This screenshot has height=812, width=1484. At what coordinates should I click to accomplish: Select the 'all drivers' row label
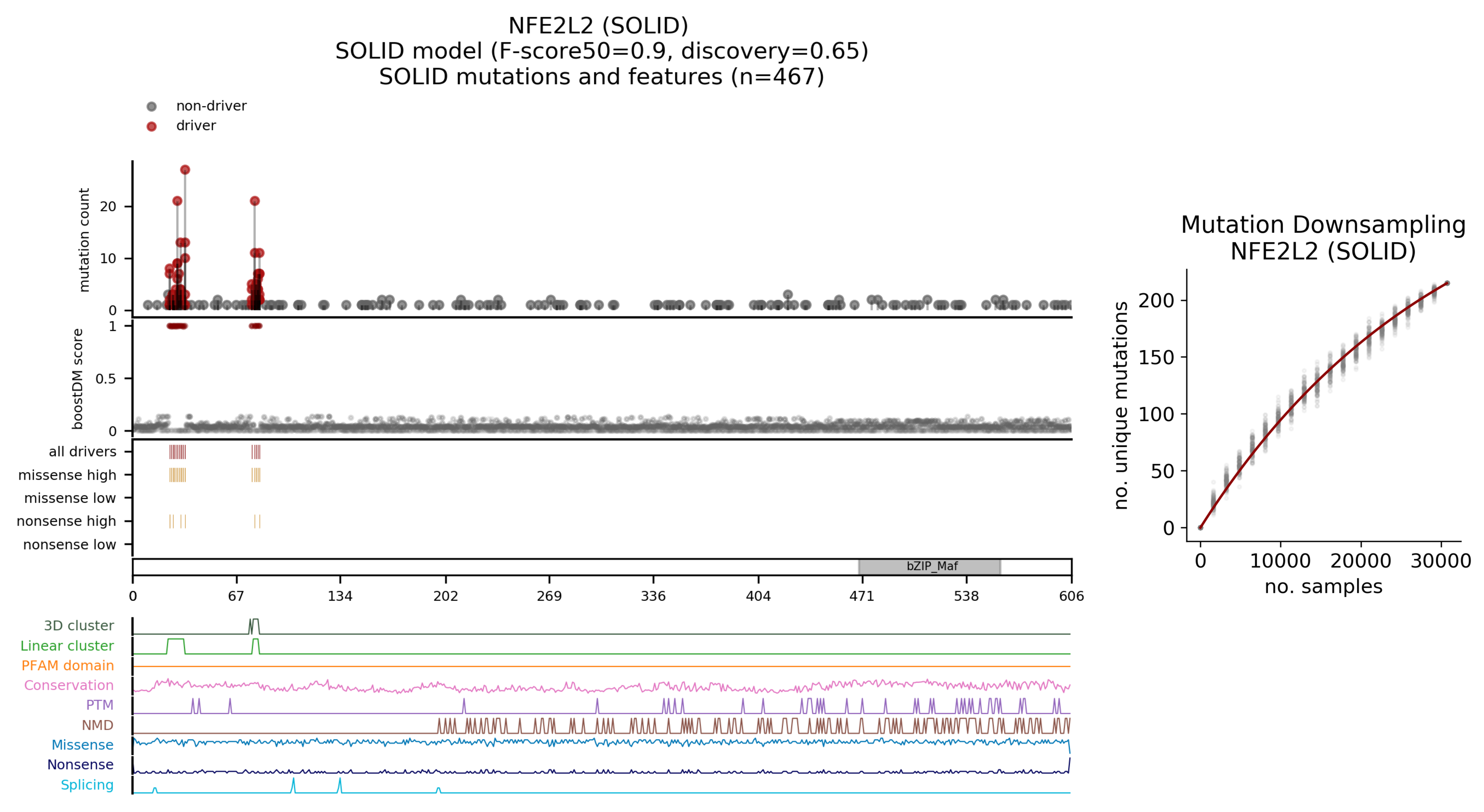pyautogui.click(x=82, y=452)
